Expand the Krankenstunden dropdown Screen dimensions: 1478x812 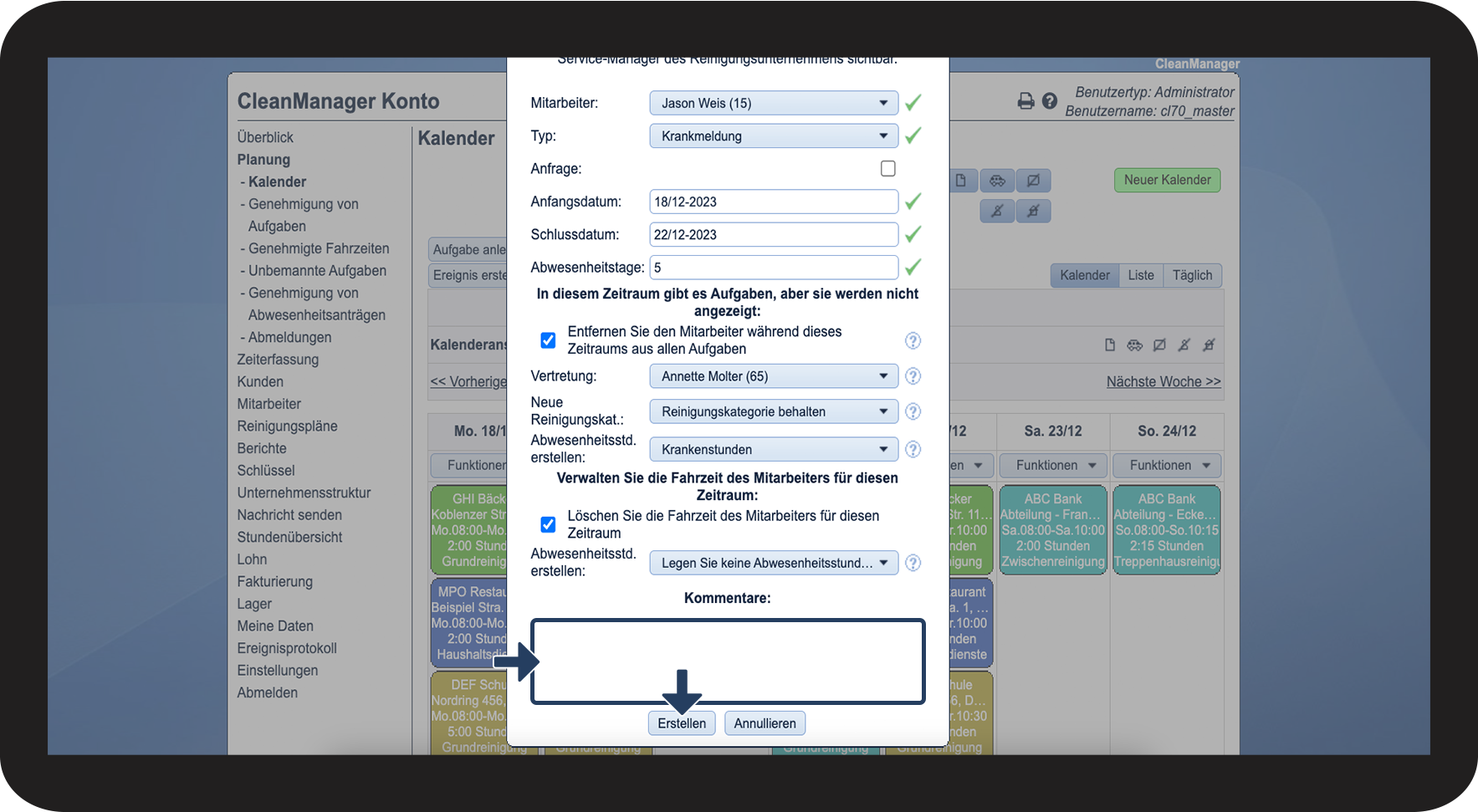(x=774, y=449)
